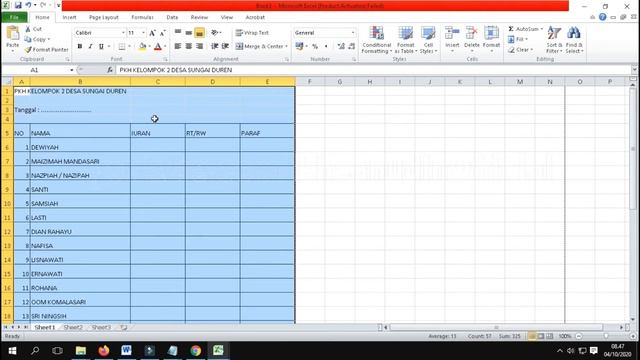The image size is (640, 360).
Task: Click the zoom slider in status bar
Action: (606, 336)
